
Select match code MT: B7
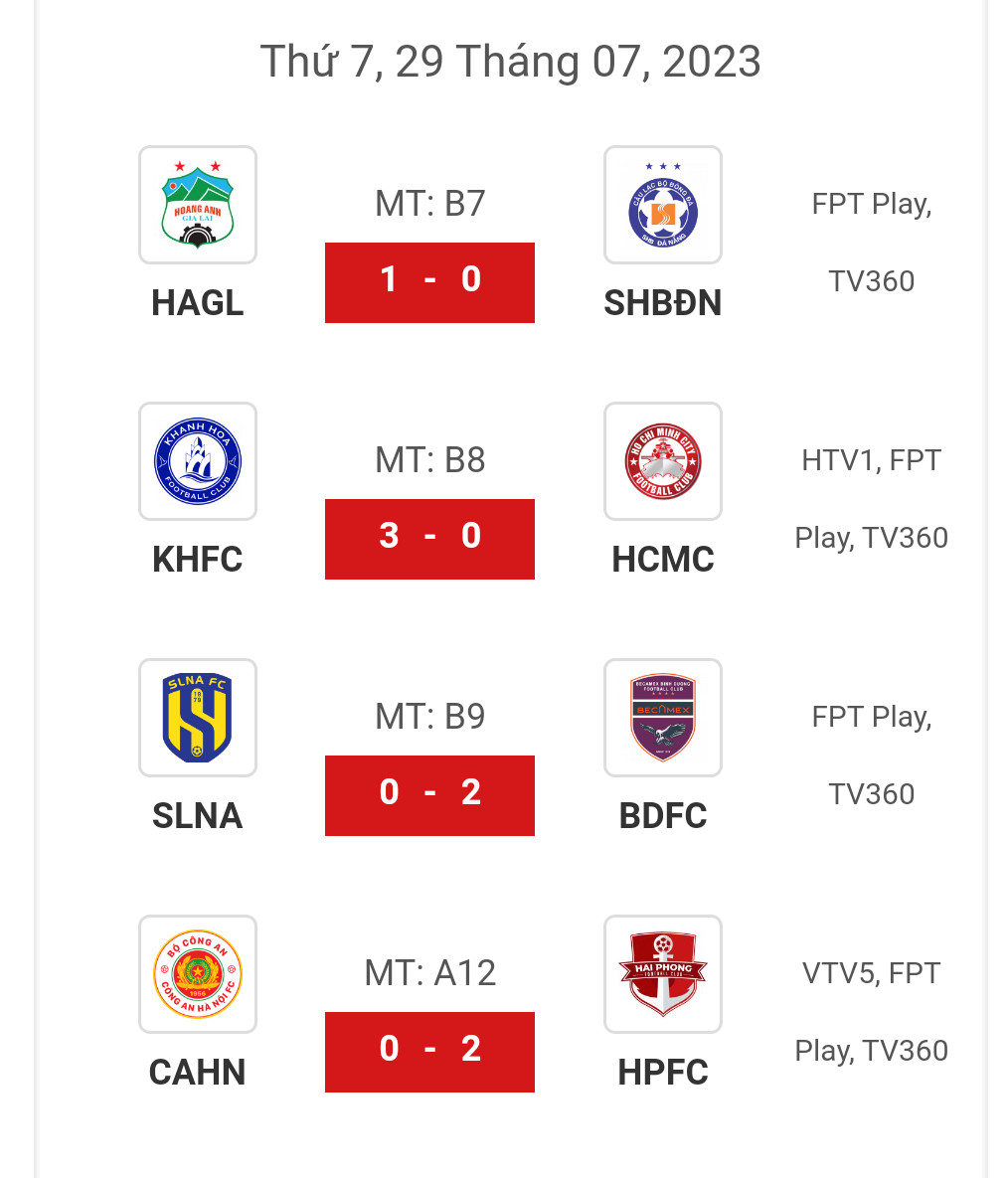click(429, 204)
